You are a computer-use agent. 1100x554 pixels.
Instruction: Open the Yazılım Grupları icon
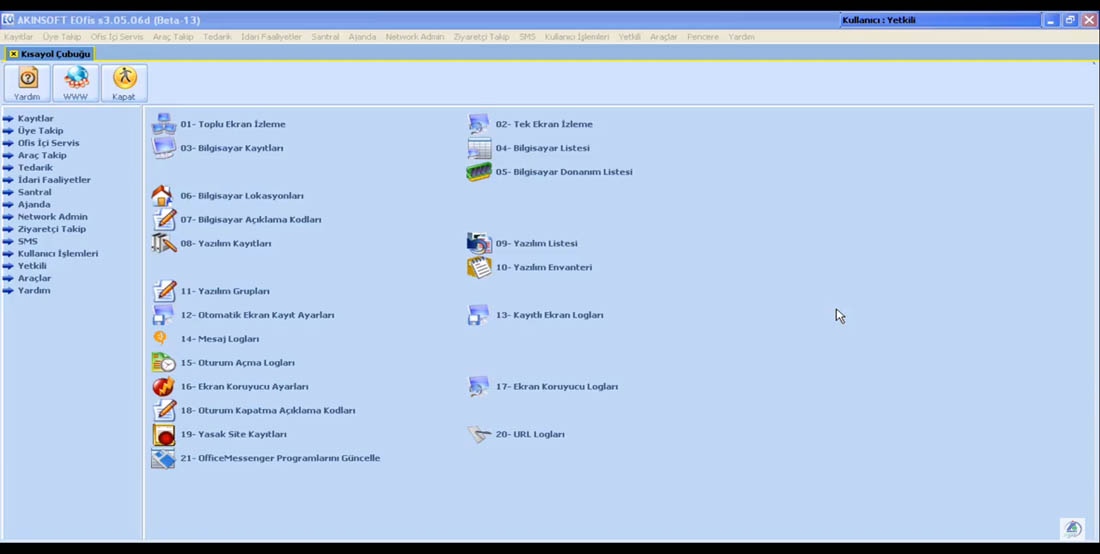point(164,291)
